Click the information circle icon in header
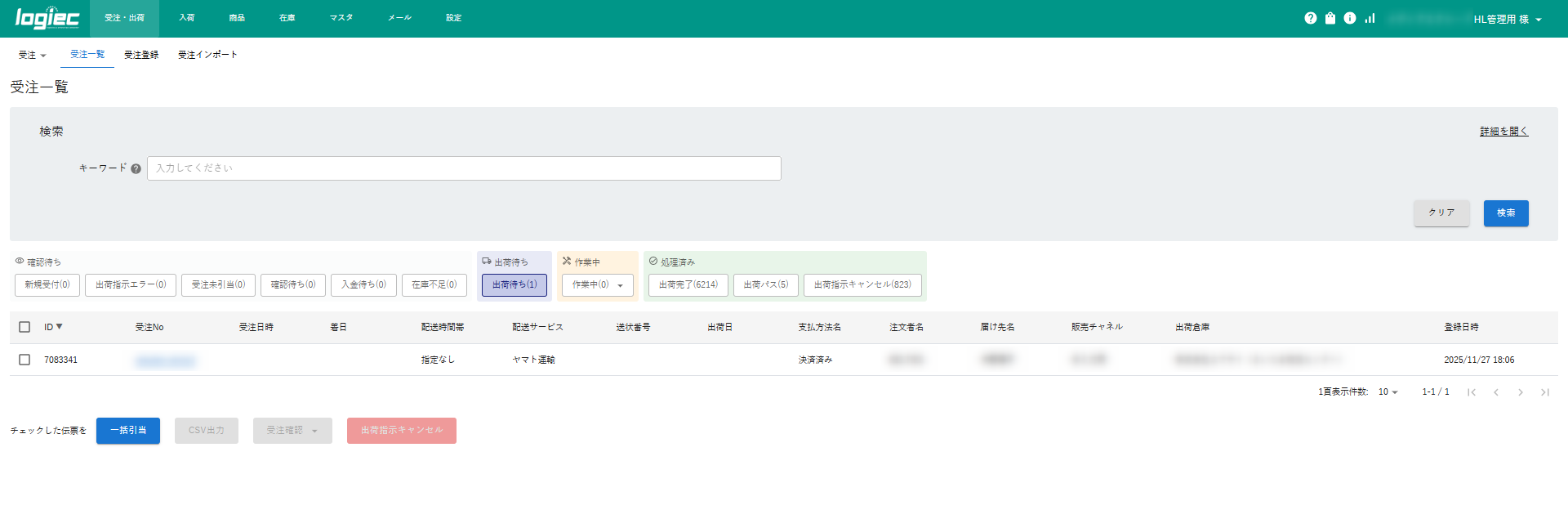Viewport: 1568px width, 519px height. pyautogui.click(x=1350, y=18)
